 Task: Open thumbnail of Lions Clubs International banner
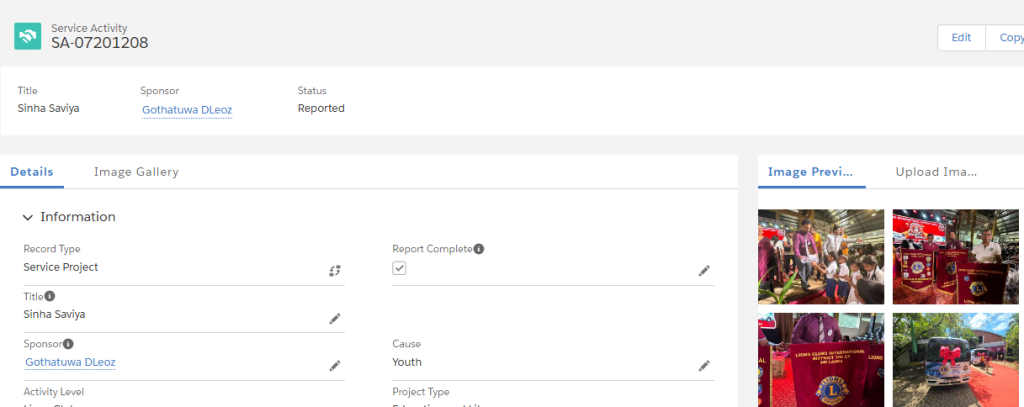821,360
